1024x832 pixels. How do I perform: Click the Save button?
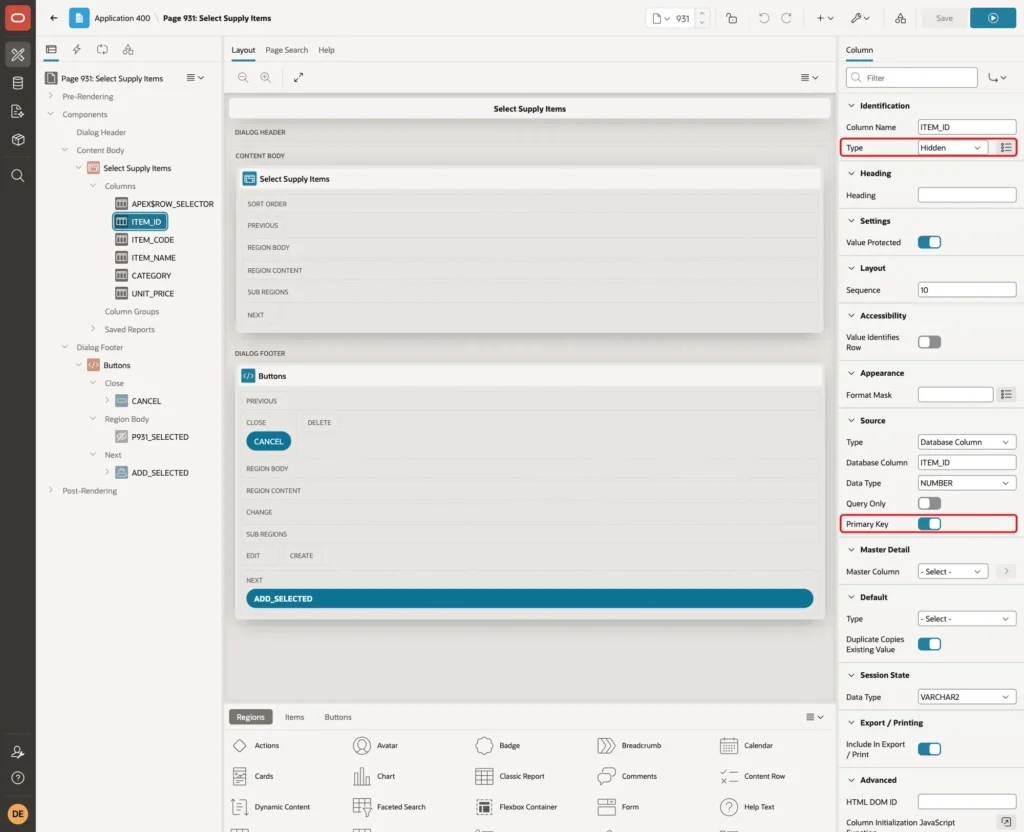[x=944, y=18]
